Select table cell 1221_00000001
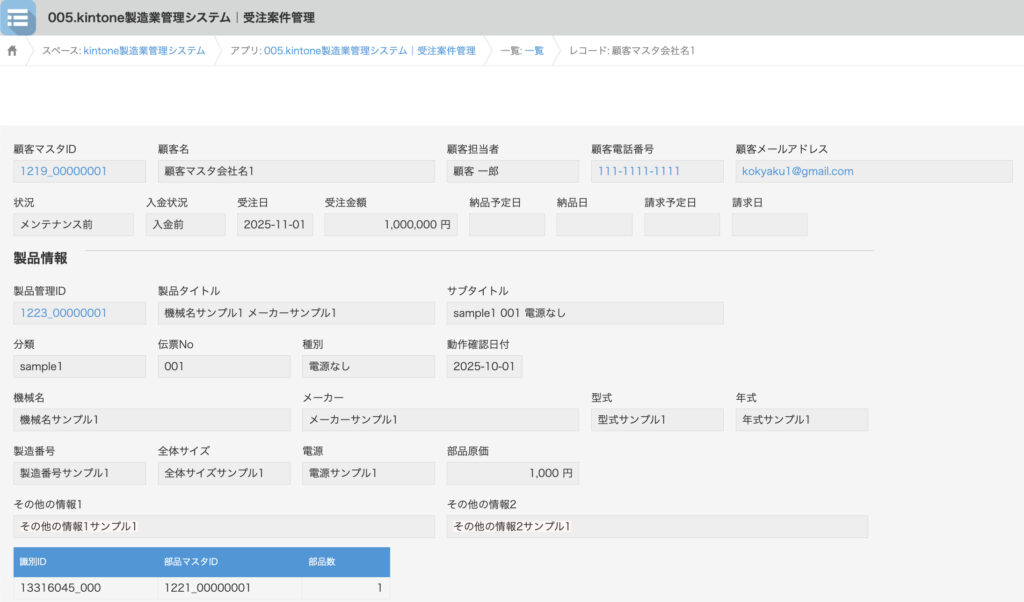Image resolution: width=1024 pixels, height=602 pixels. pos(227,588)
